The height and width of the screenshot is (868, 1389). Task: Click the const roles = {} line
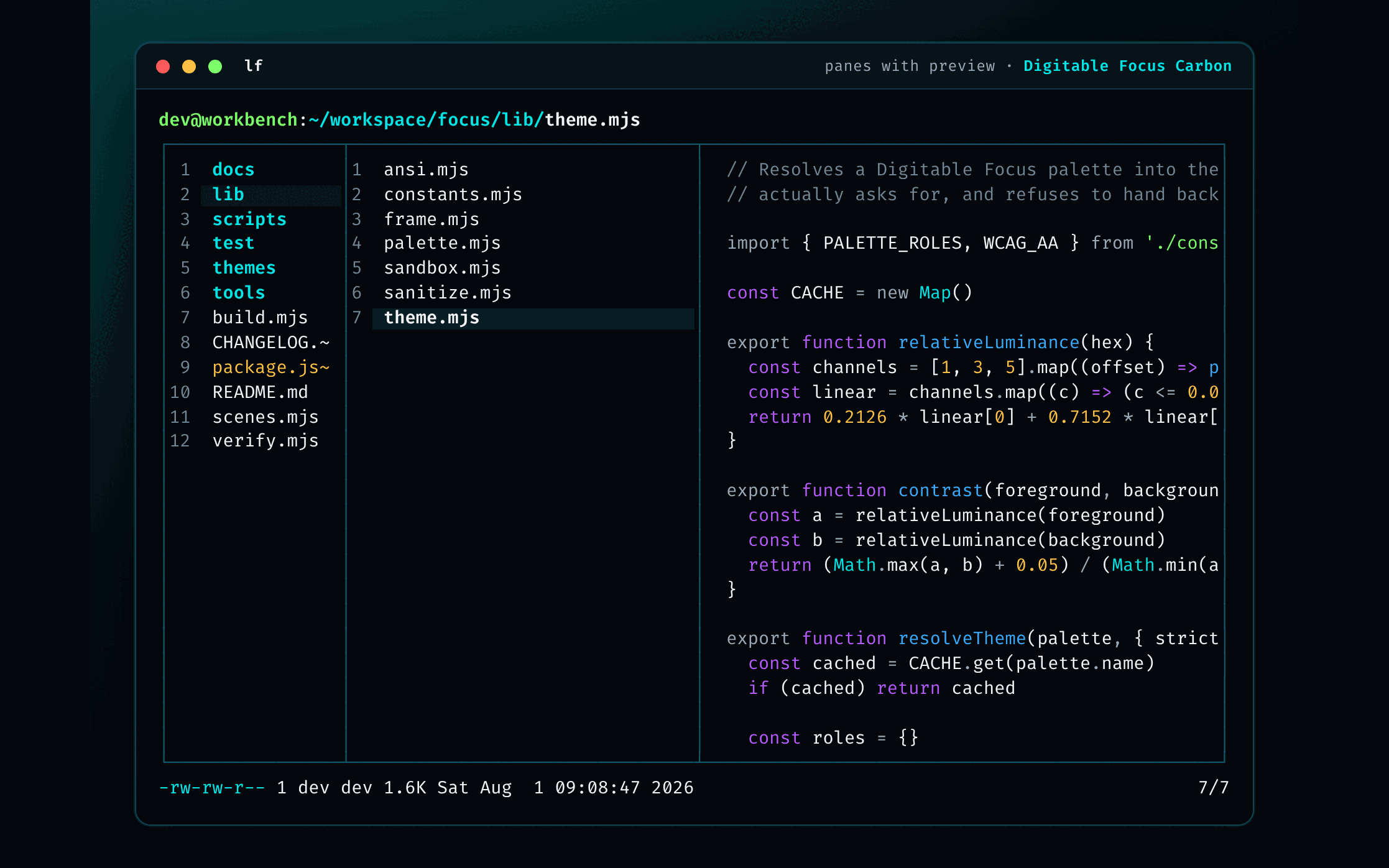[833, 738]
